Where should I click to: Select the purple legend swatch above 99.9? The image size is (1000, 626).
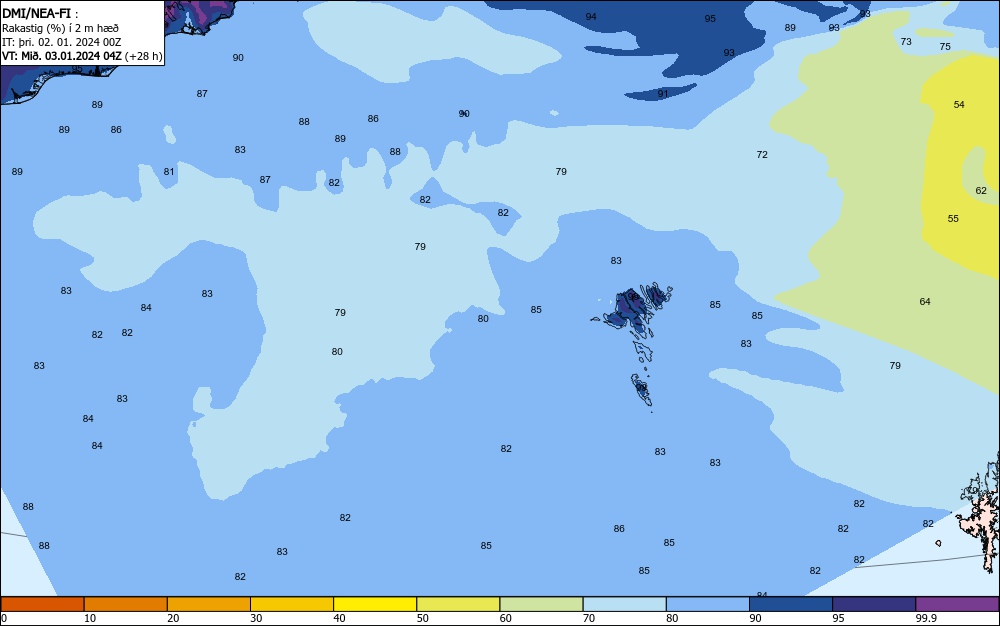[957, 604]
